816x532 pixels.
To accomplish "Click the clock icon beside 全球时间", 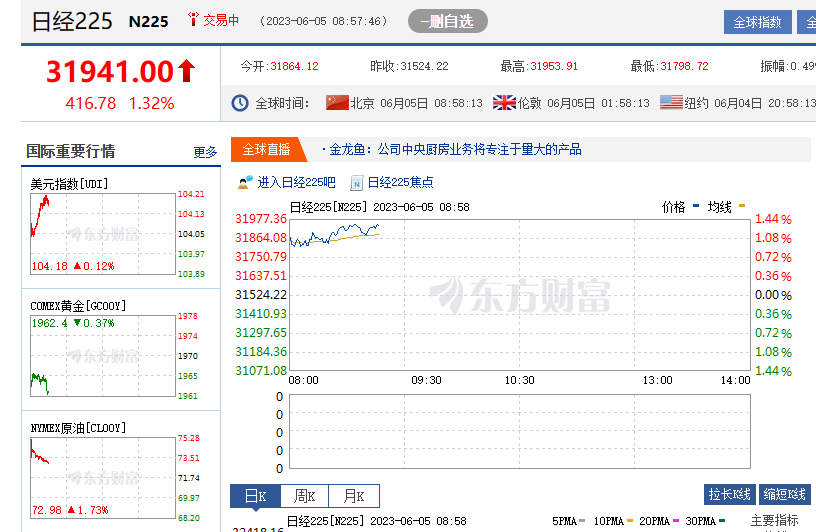I will [240, 103].
